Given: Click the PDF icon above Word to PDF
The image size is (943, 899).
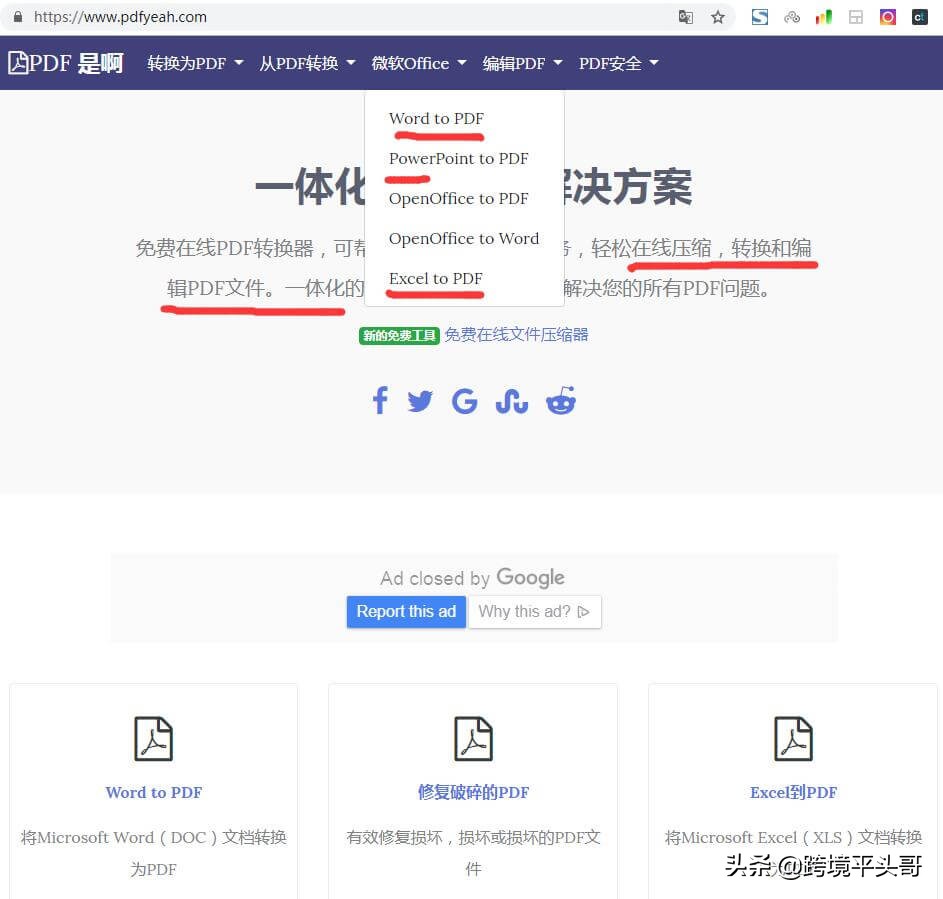Looking at the screenshot, I should [153, 738].
